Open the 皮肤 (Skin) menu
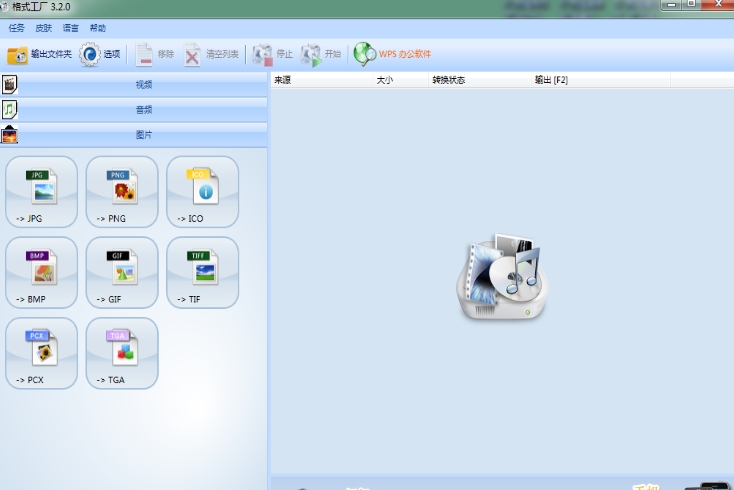This screenshot has height=490, width=734. tap(43, 28)
